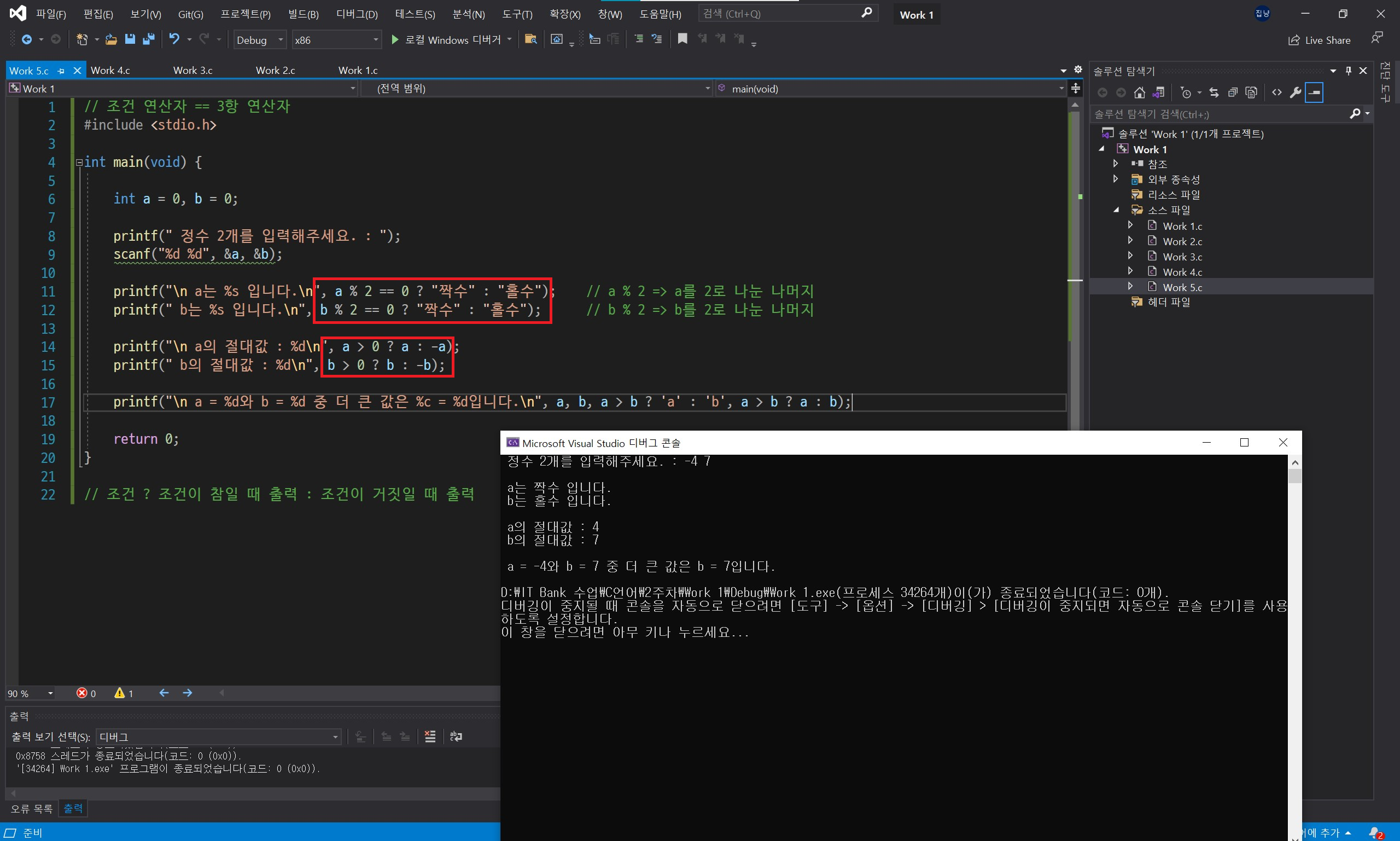The width and height of the screenshot is (1400, 841).
Task: Click the debug console vertical scrollbar thumb
Action: [1294, 476]
